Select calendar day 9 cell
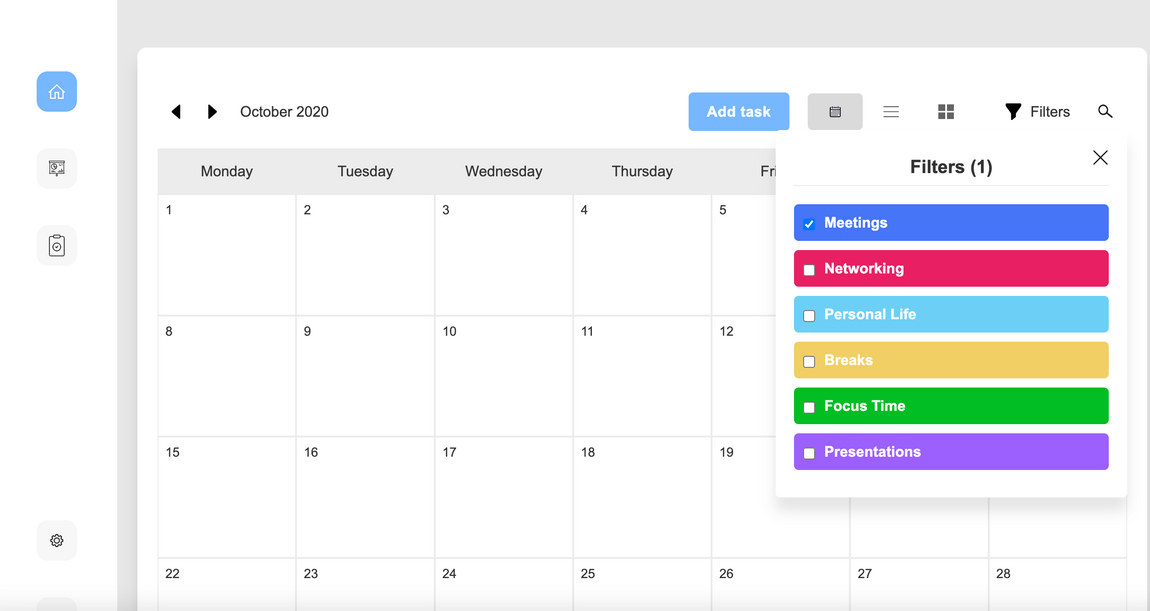Image resolution: width=1150 pixels, height=611 pixels. 365,376
